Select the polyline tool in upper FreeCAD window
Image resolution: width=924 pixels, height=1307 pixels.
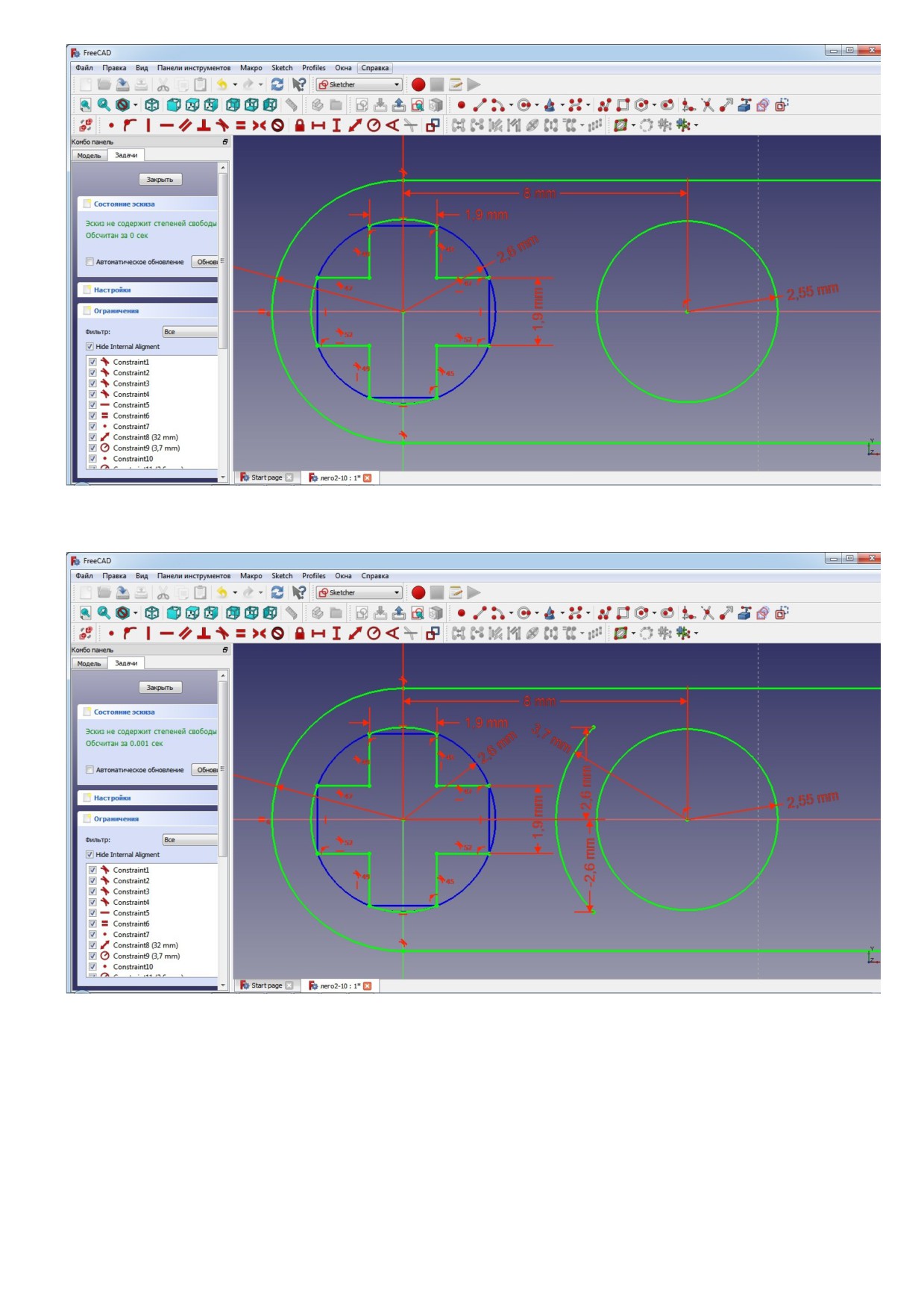604,105
